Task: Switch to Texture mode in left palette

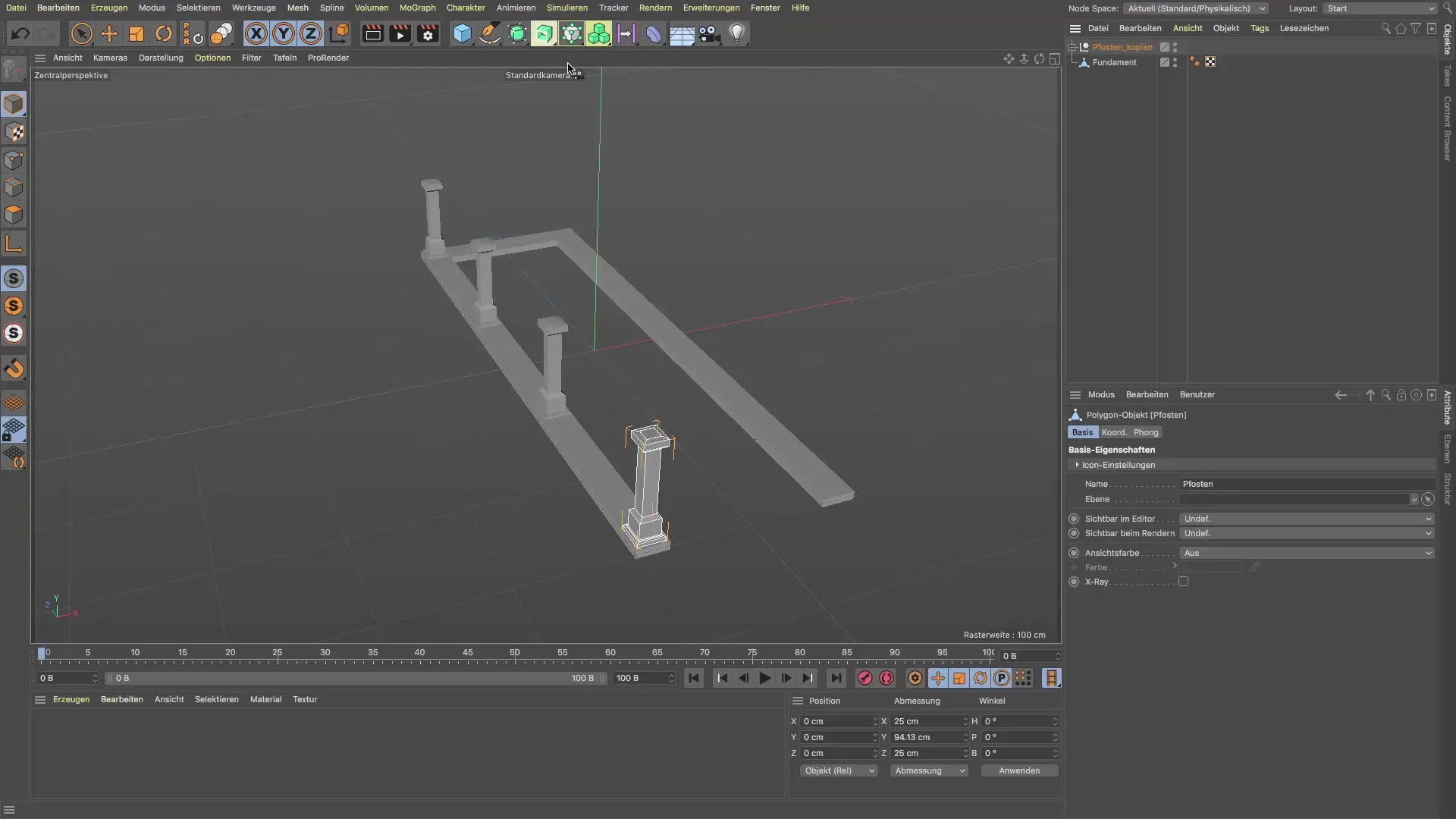Action: point(14,132)
